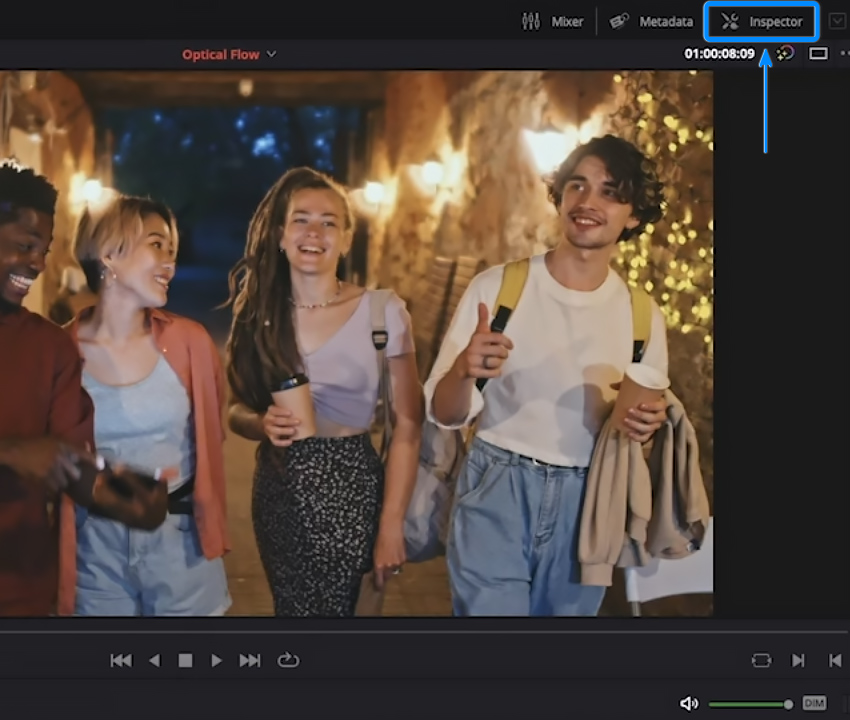Jump to previous clip button
850x720 pixels.
click(835, 660)
